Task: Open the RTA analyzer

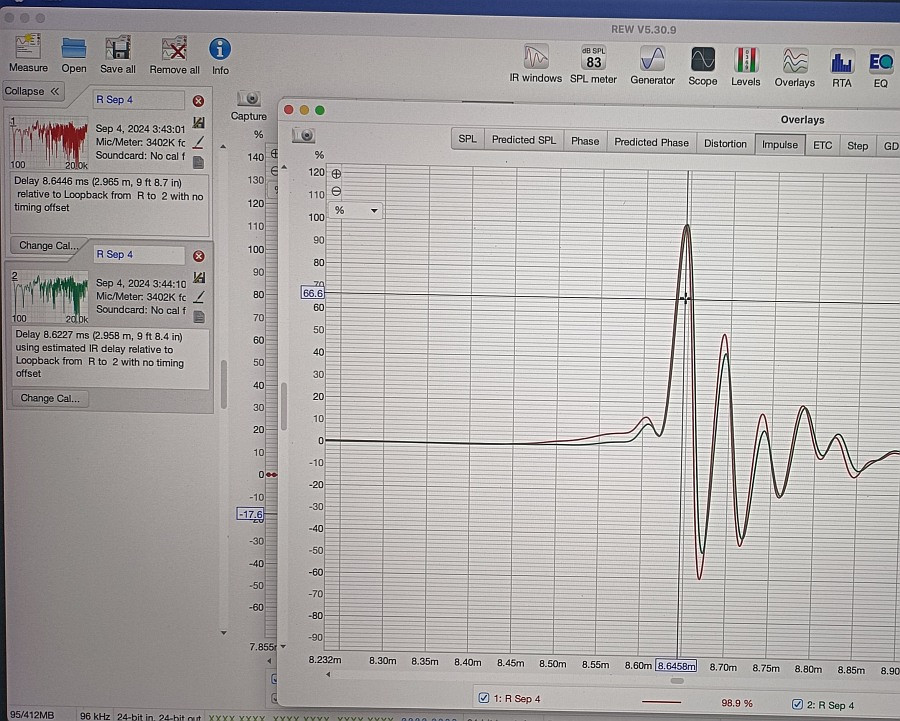Action: (x=841, y=68)
